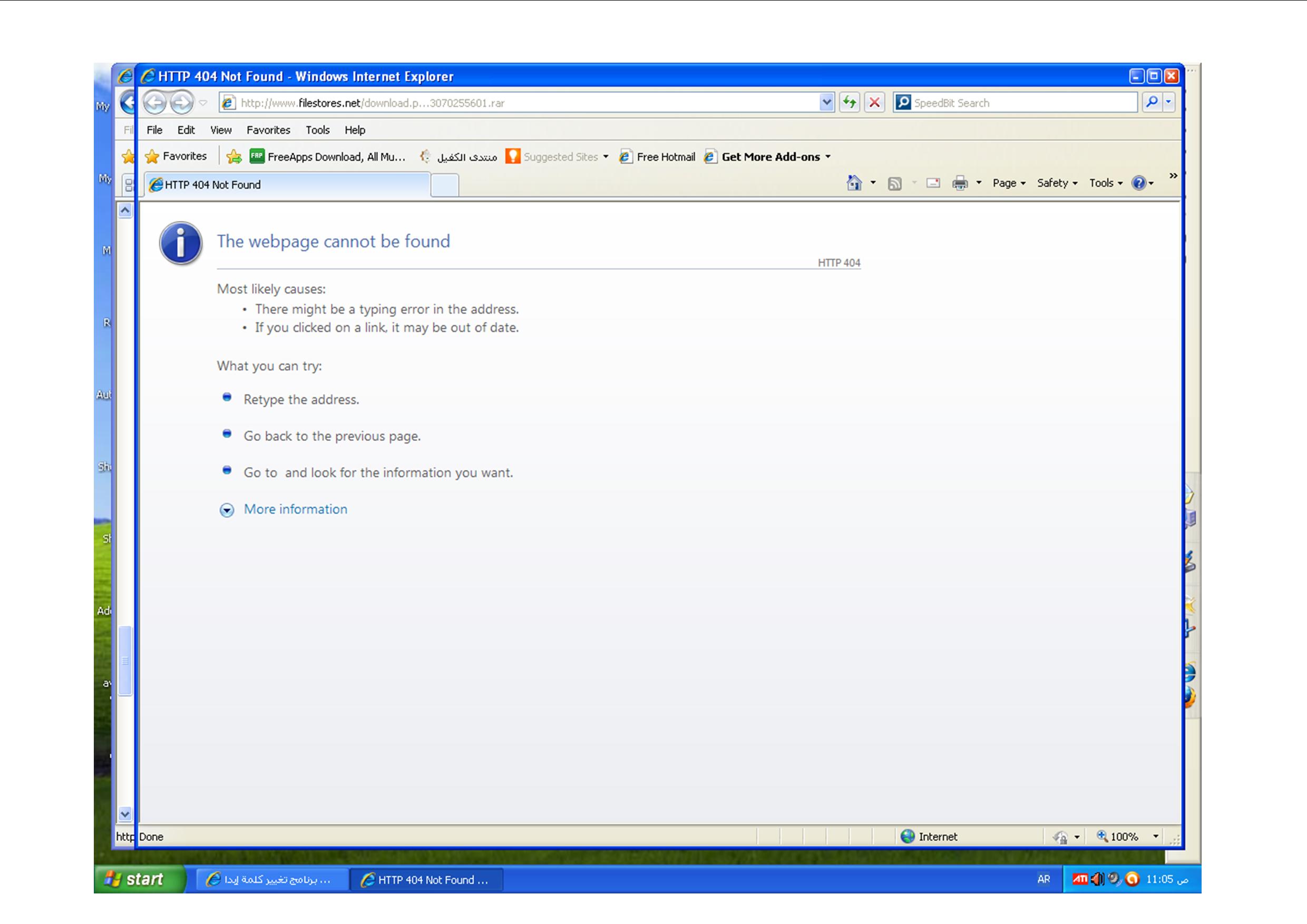Click the search magnifier icon
Screen dimensions: 1307x924
[x=1152, y=102]
